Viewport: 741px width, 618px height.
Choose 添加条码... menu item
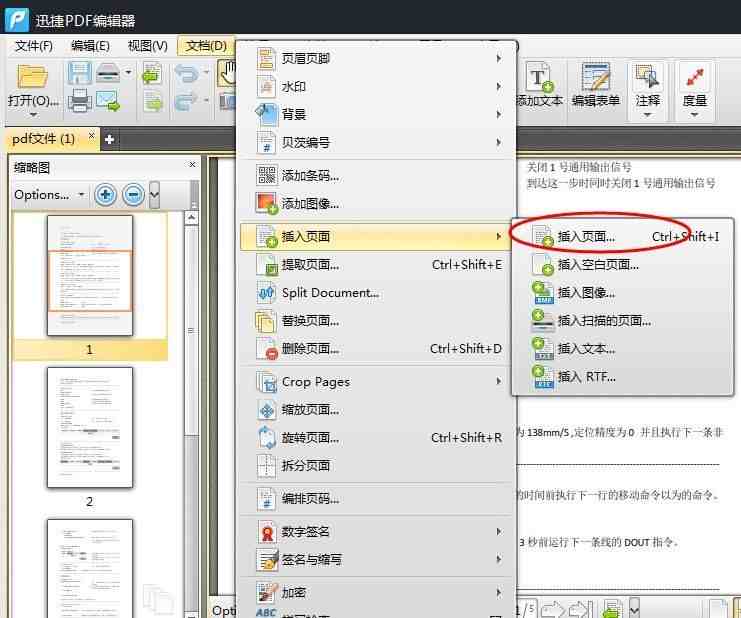click(377, 176)
